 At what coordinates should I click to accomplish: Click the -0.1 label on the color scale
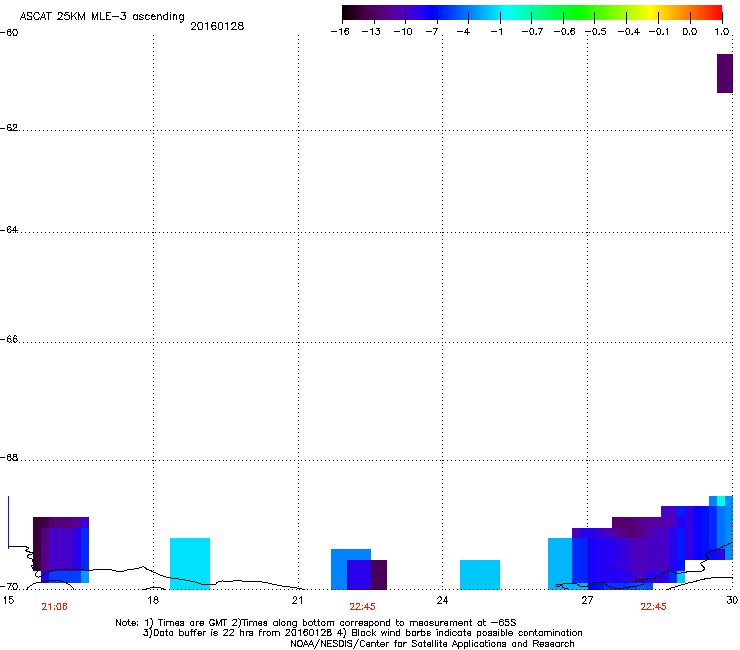(659, 32)
